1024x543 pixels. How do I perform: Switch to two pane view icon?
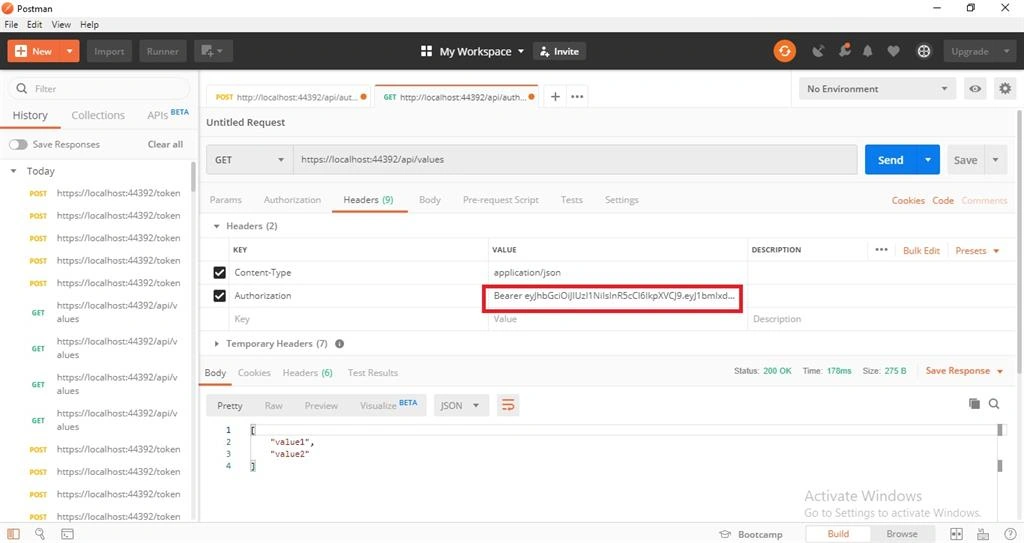pyautogui.click(x=956, y=534)
